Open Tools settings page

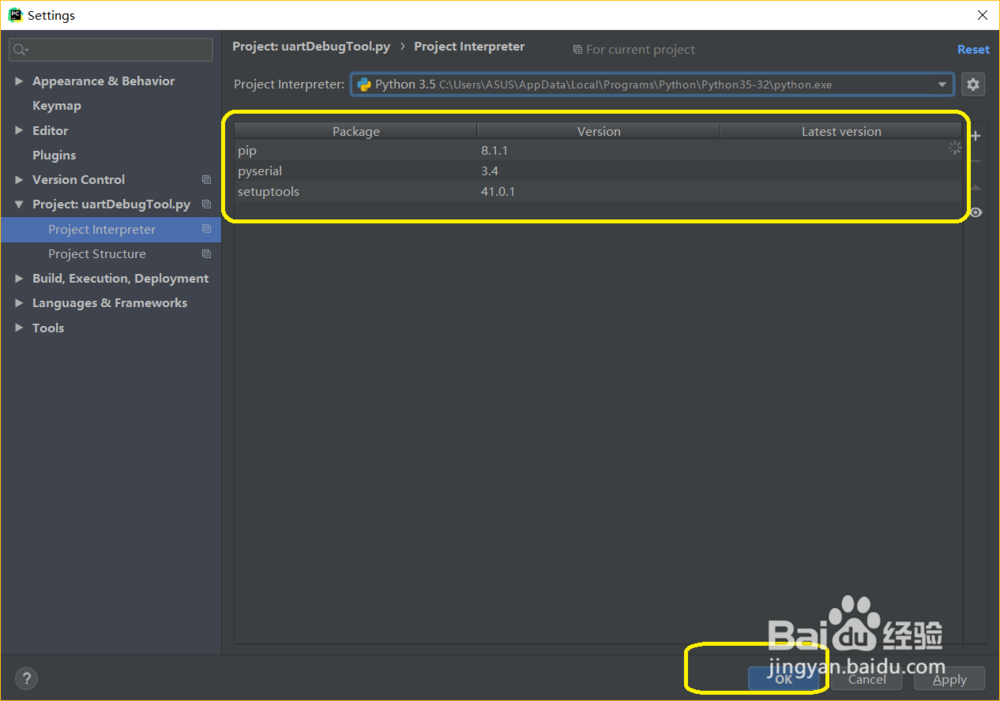point(48,328)
